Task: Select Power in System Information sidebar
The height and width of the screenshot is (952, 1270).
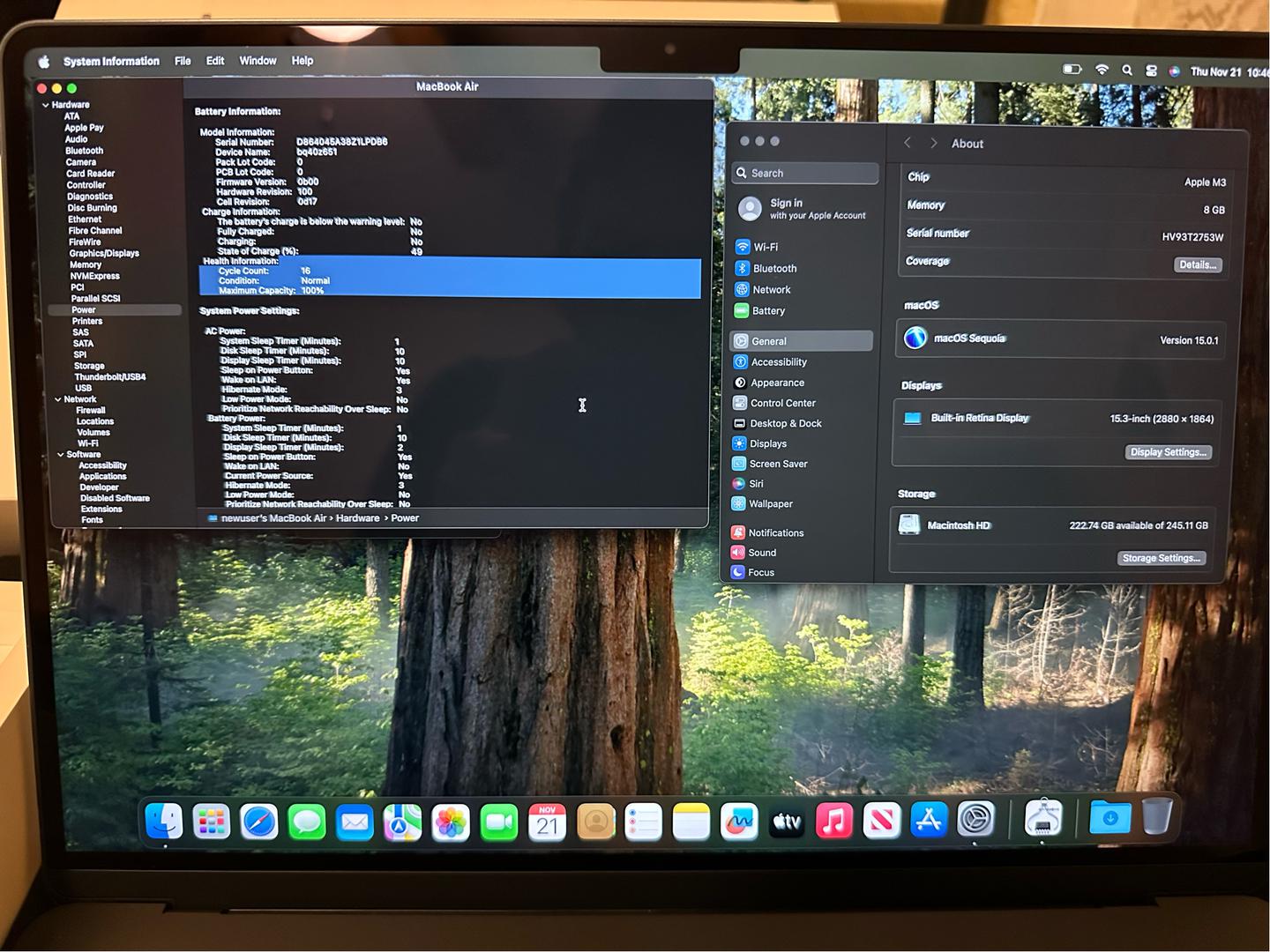Action: [x=115, y=310]
